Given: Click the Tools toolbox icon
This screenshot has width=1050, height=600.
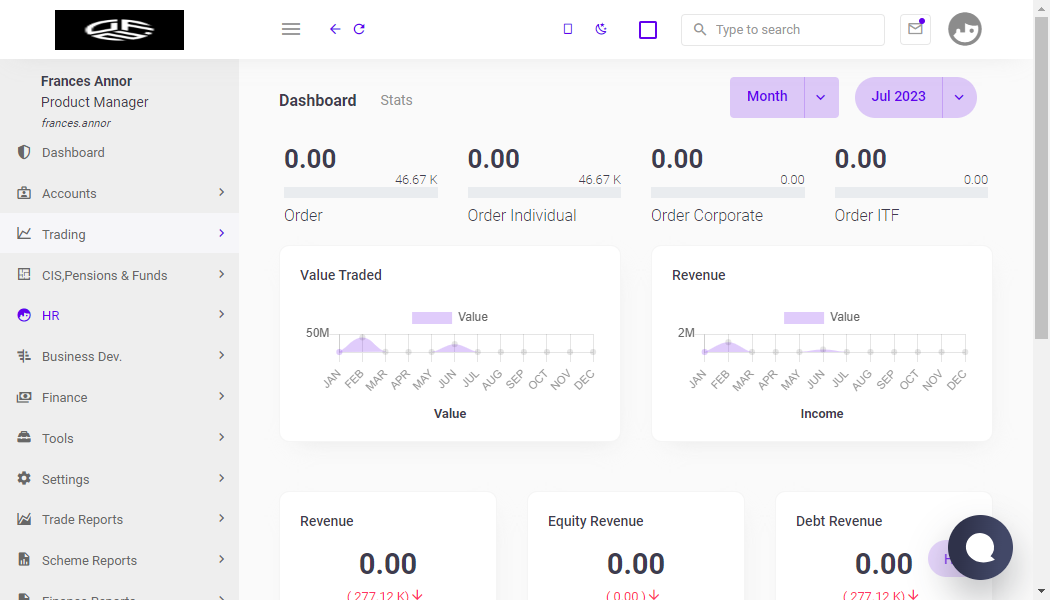Looking at the screenshot, I should [24, 438].
